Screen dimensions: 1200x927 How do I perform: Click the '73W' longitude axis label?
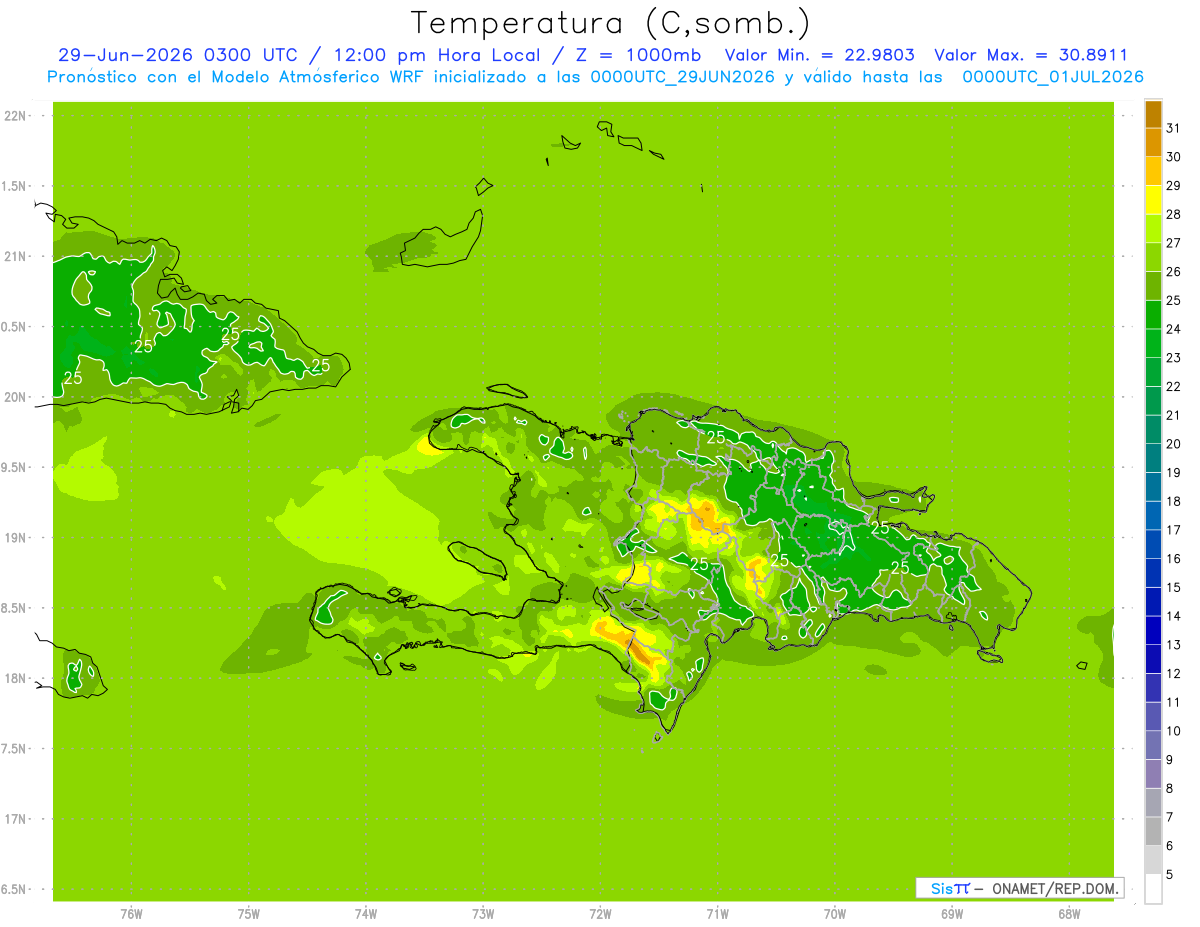tap(483, 914)
